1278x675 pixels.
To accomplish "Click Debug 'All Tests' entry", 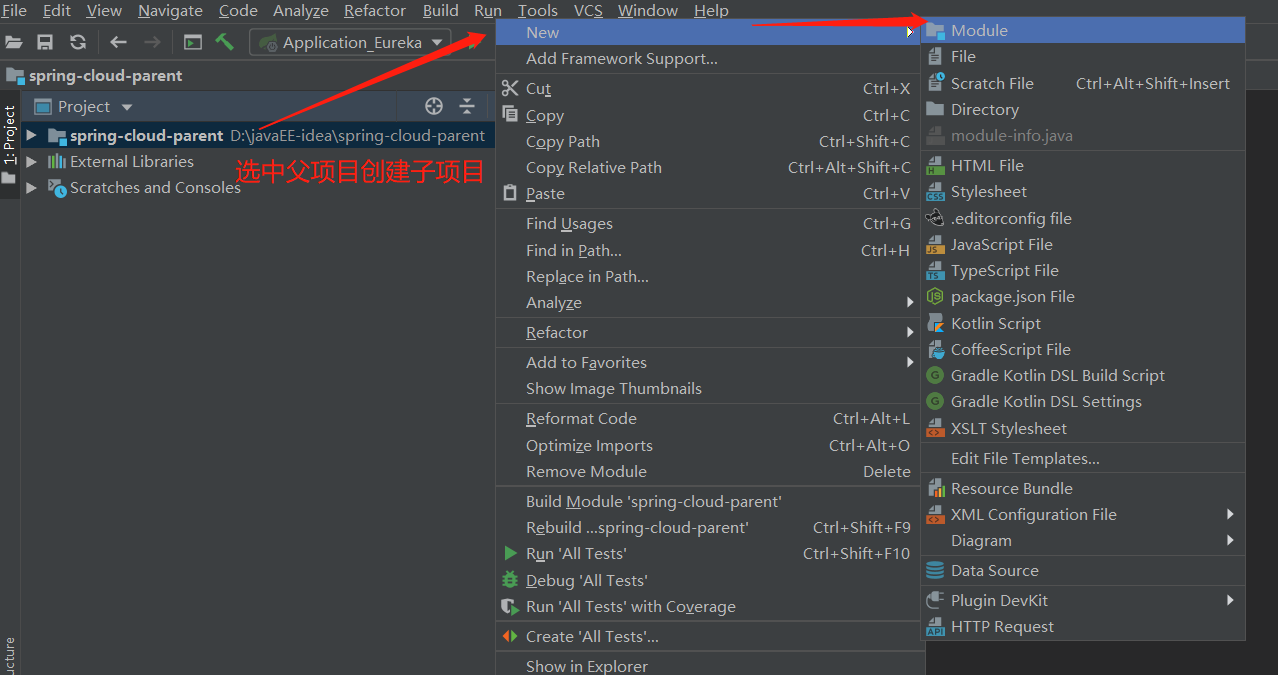I will pyautogui.click(x=708, y=581).
